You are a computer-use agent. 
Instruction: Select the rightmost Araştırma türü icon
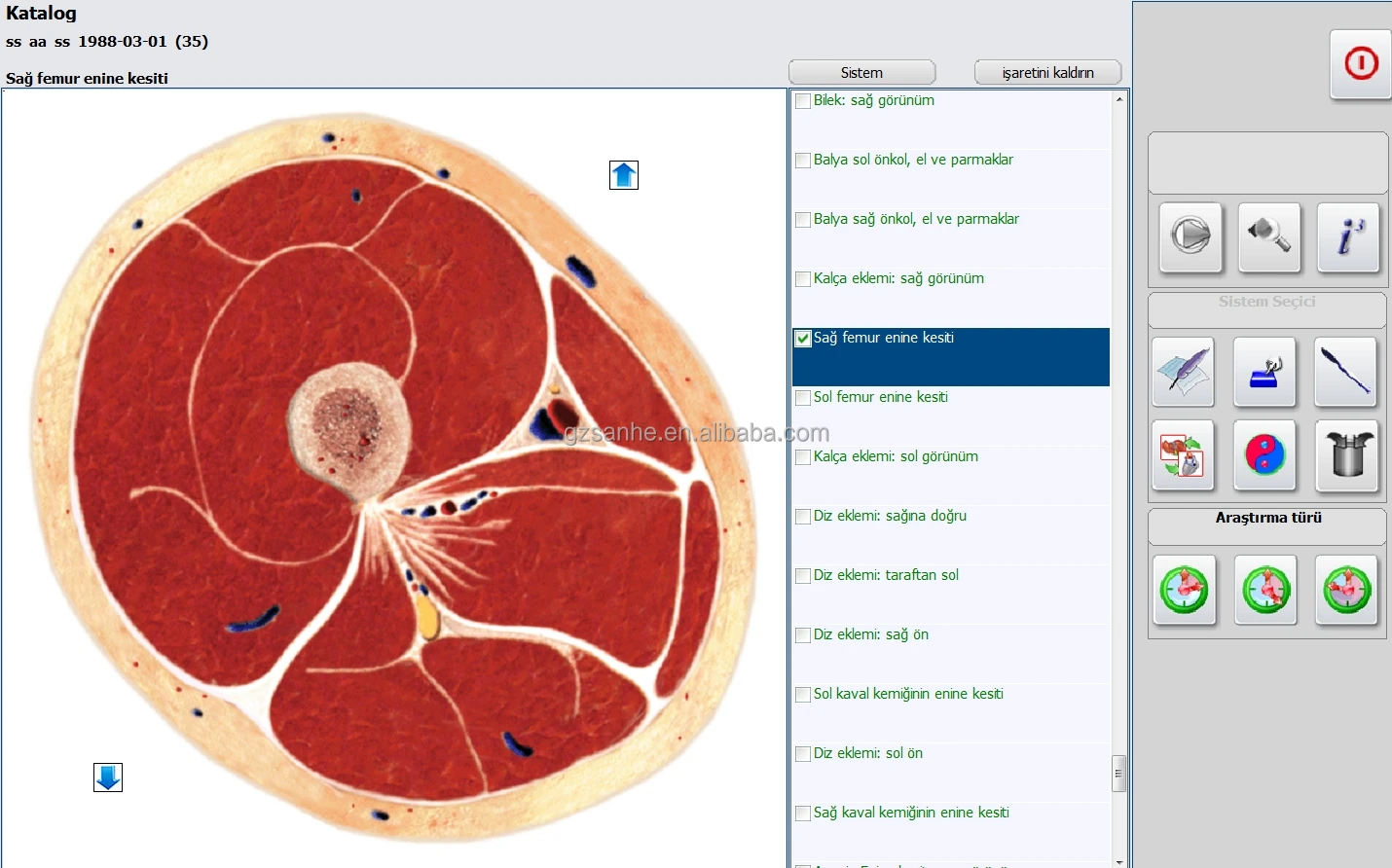pyautogui.click(x=1346, y=590)
